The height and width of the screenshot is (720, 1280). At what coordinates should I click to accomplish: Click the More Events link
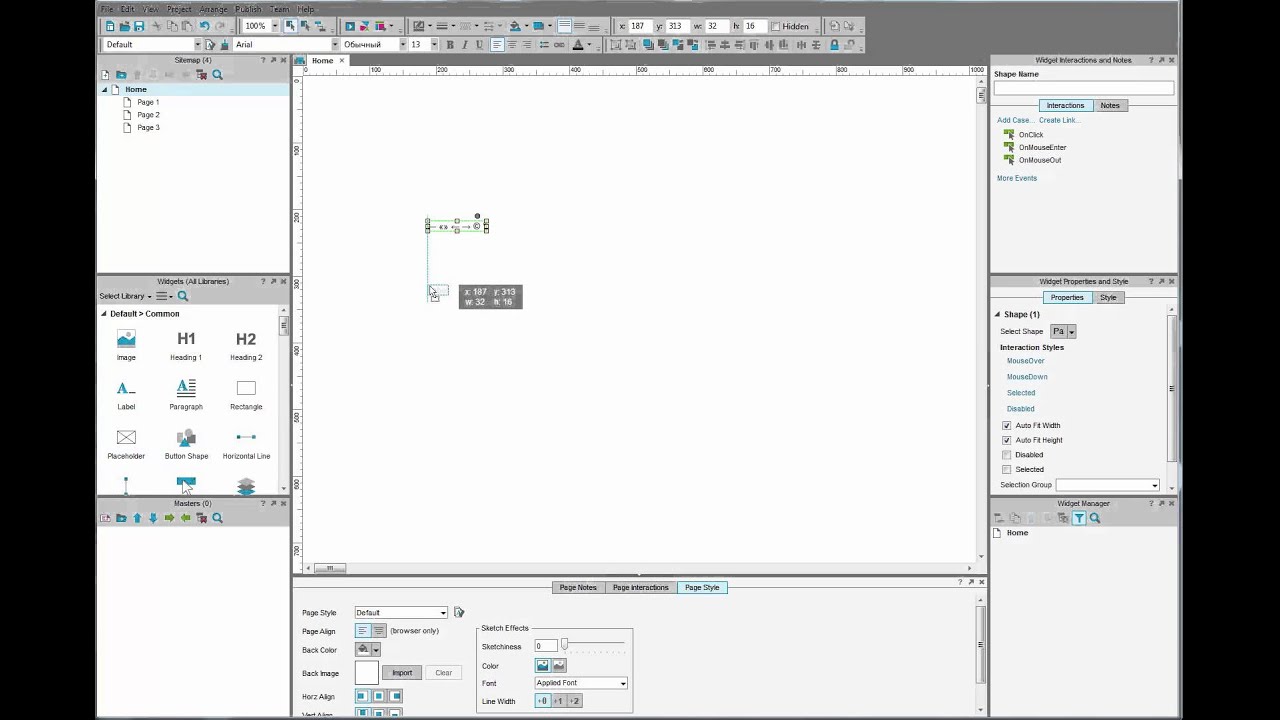pyautogui.click(x=1017, y=178)
